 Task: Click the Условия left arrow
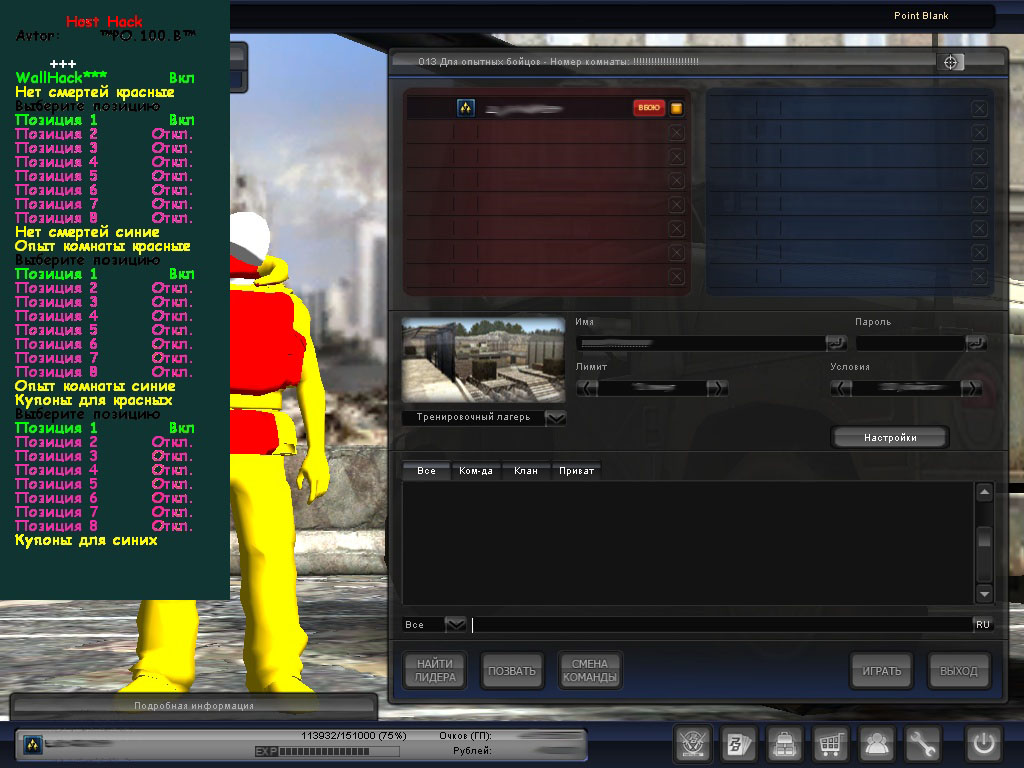840,389
